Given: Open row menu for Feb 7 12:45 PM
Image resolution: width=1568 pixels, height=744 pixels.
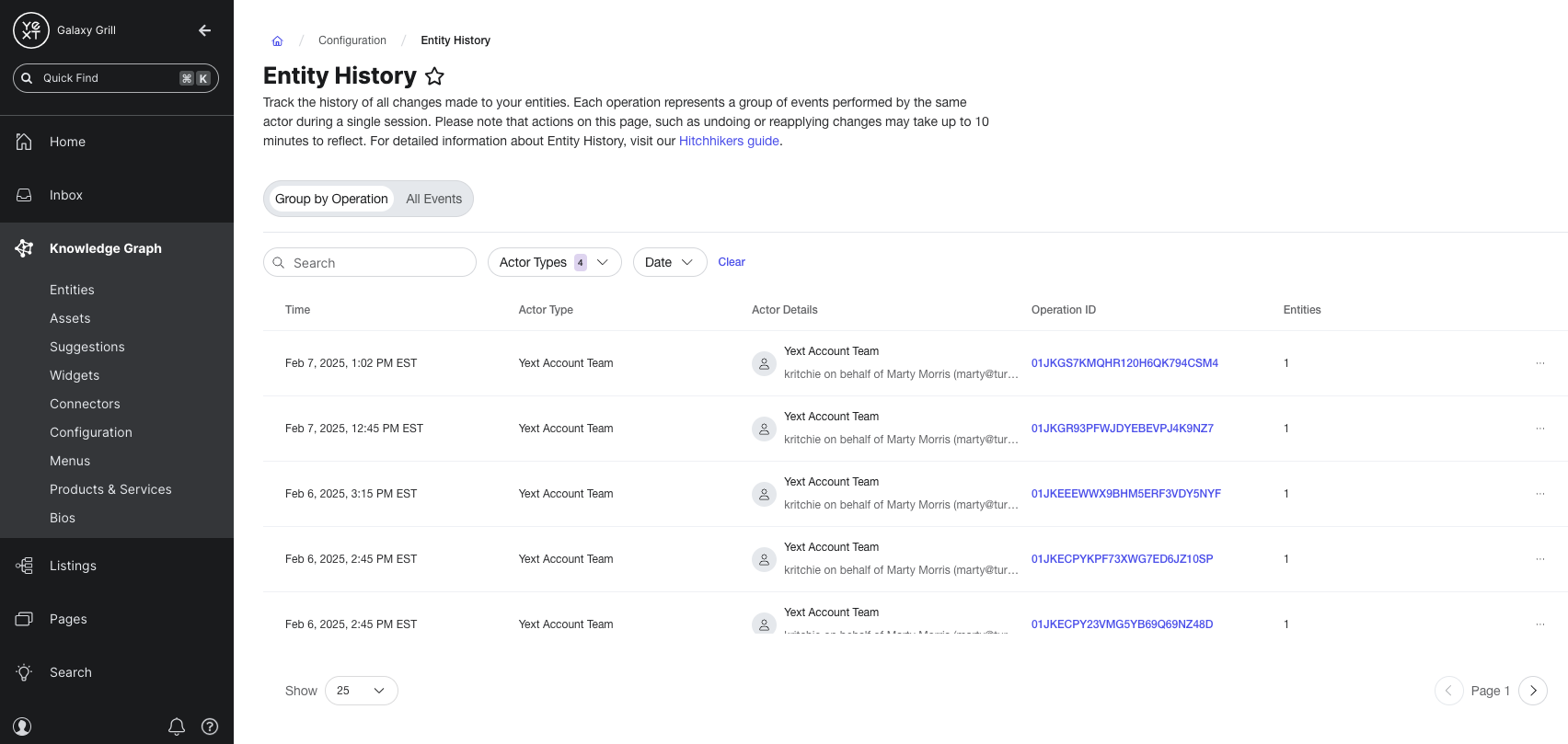Looking at the screenshot, I should [1540, 429].
